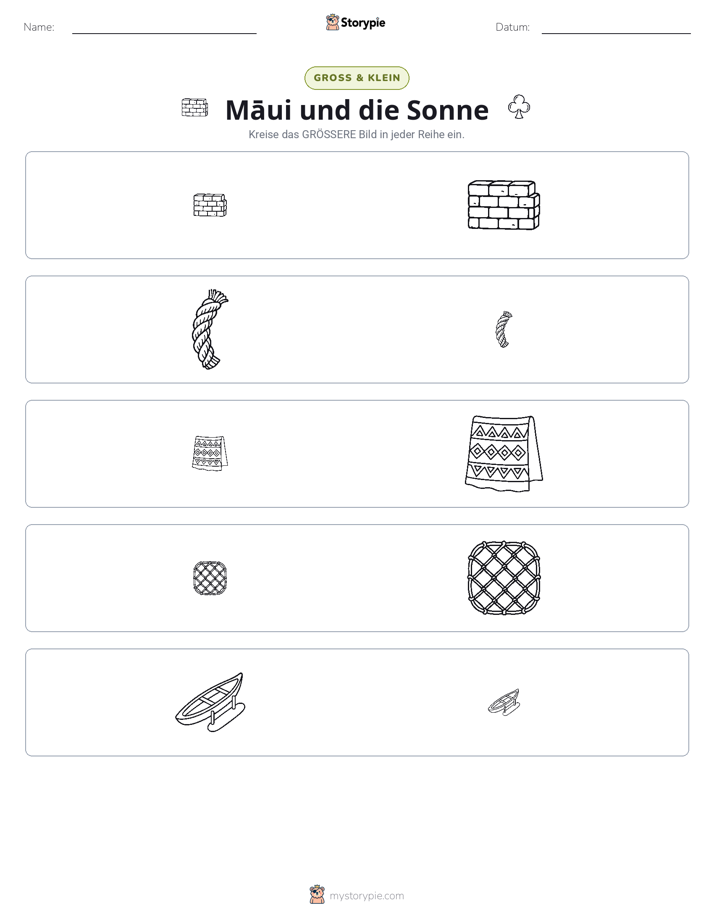Select the large patterned blanket picture
Viewport: 714px width, 924px height.
click(504, 453)
